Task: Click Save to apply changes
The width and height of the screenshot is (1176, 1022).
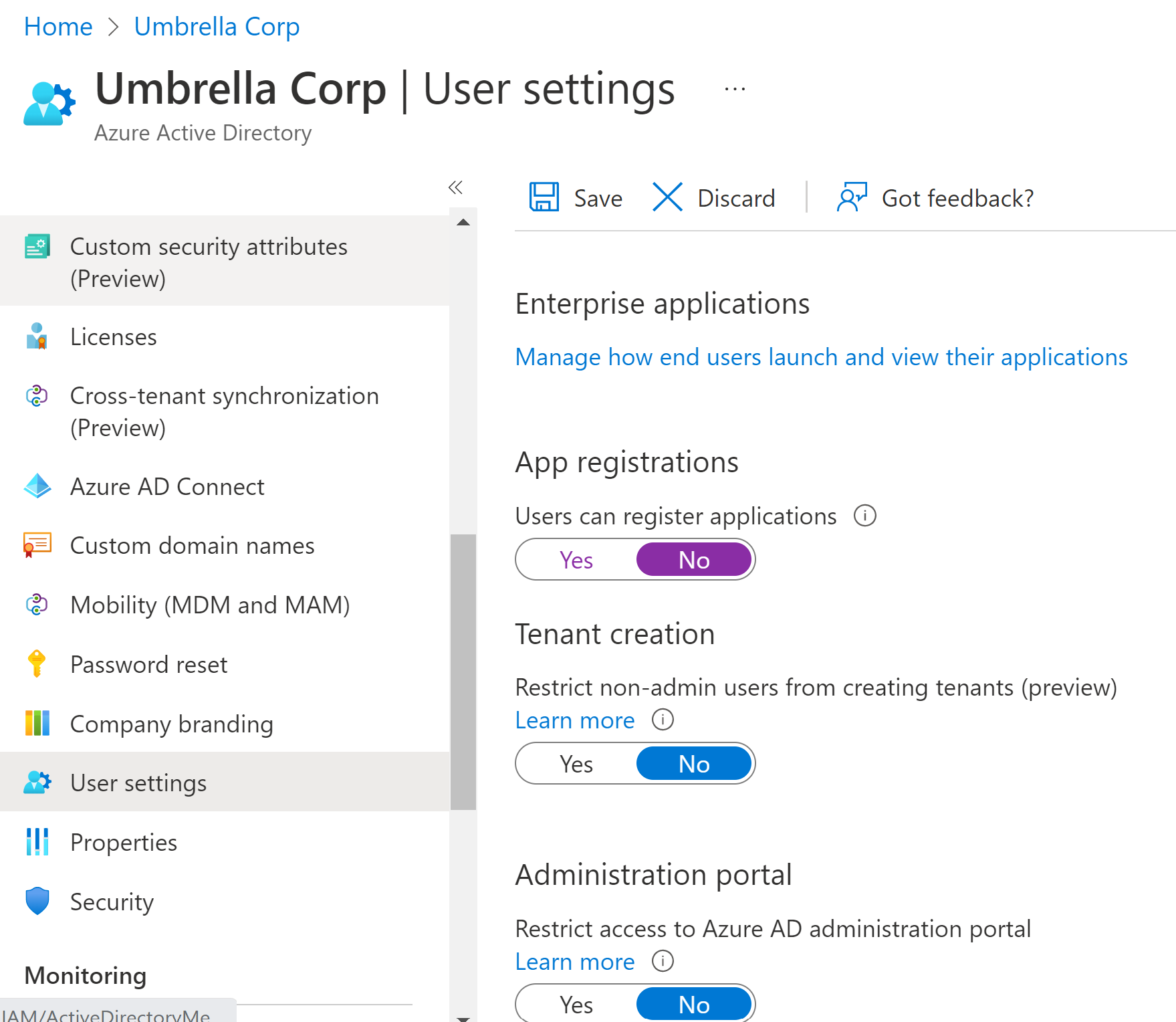Action: (575, 197)
